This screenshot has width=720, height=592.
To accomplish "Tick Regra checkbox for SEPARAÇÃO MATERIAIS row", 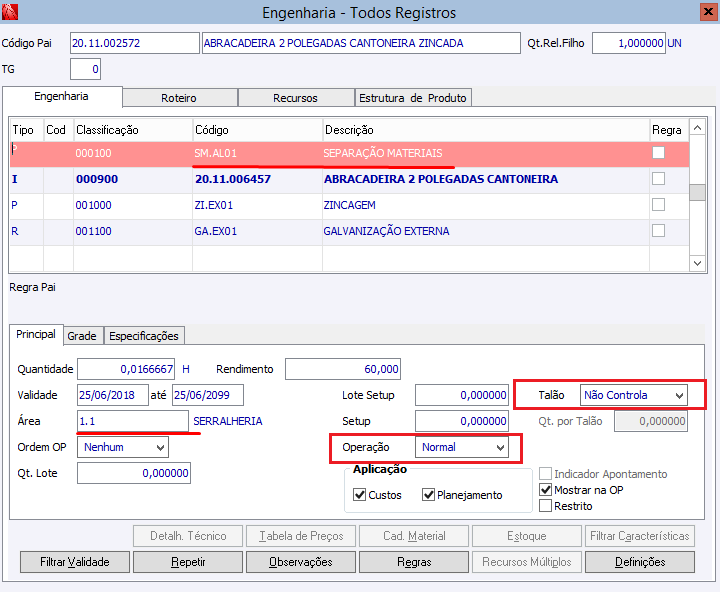I will point(658,152).
